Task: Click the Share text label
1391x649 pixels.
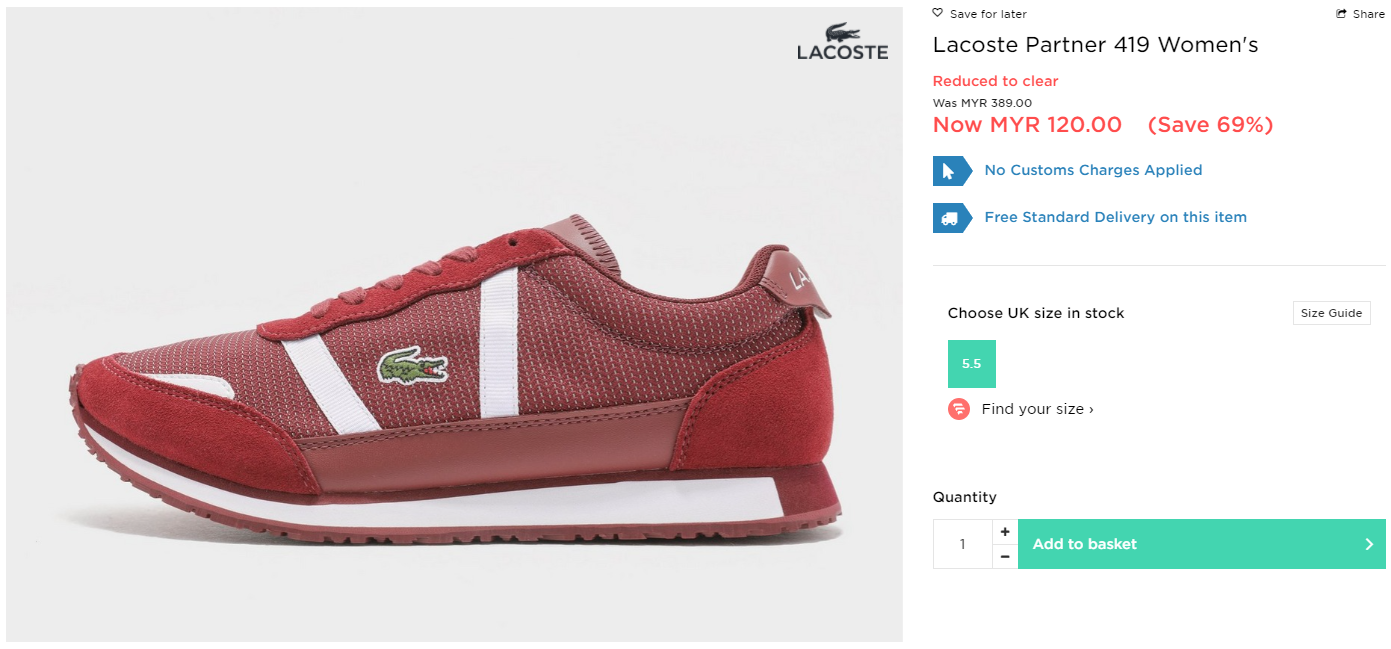Action: 1369,14
